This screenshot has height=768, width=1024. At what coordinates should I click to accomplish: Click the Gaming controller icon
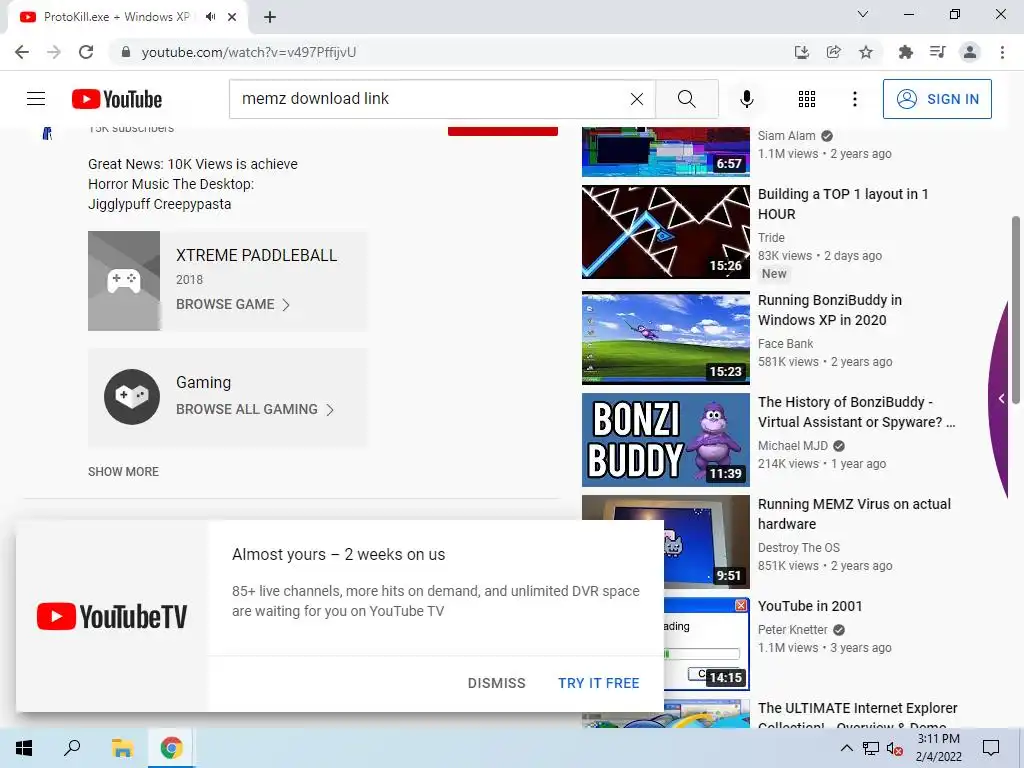coord(132,396)
